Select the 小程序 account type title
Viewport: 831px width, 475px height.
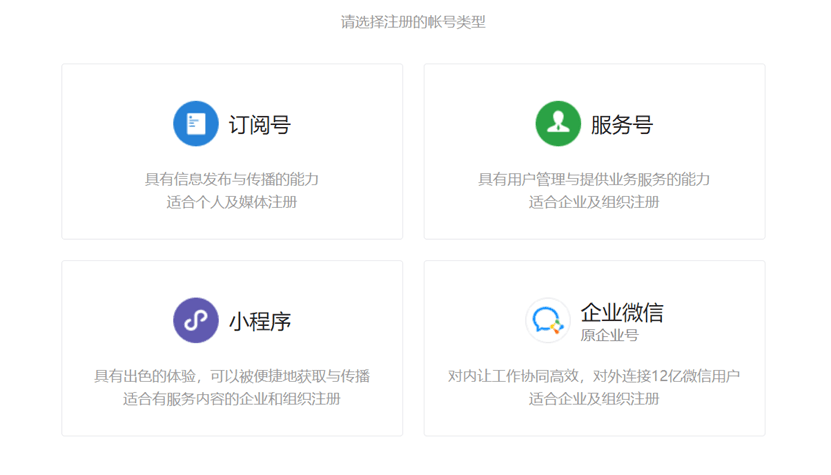(x=260, y=322)
